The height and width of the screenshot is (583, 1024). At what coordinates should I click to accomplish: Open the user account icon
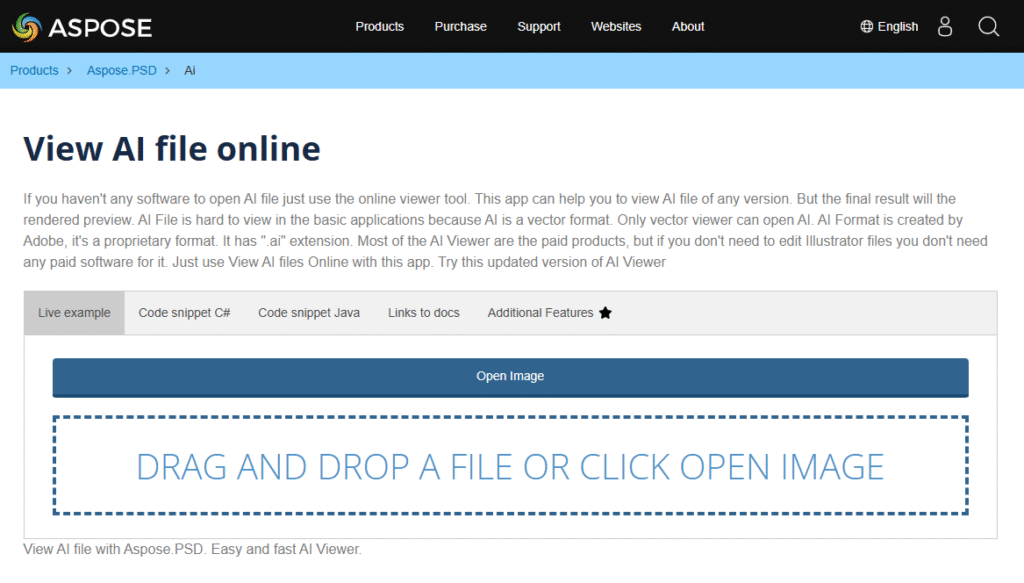[x=944, y=27]
